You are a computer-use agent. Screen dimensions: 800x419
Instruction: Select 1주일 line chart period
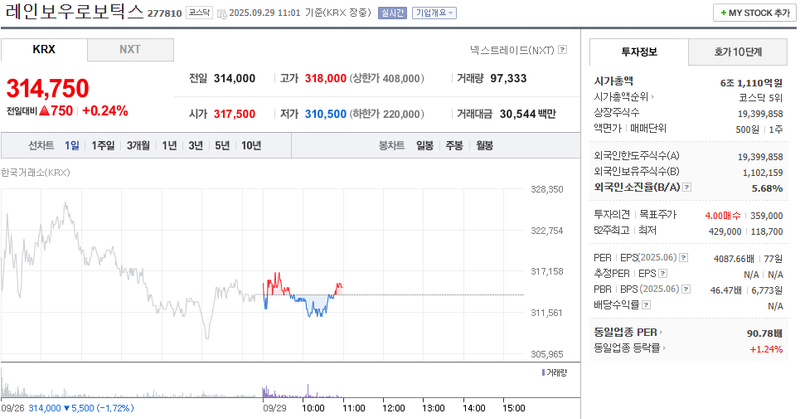[103, 146]
